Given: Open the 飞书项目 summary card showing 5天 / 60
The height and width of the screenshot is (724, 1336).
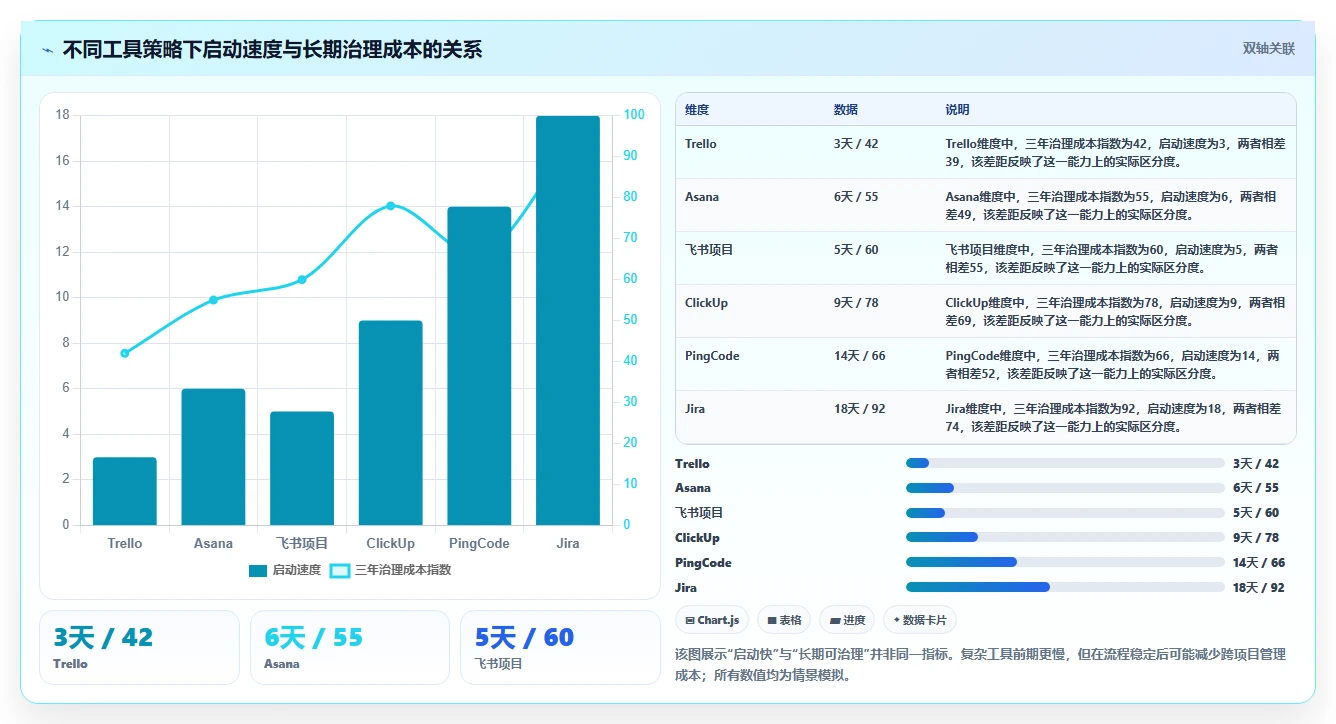Looking at the screenshot, I should 560,648.
